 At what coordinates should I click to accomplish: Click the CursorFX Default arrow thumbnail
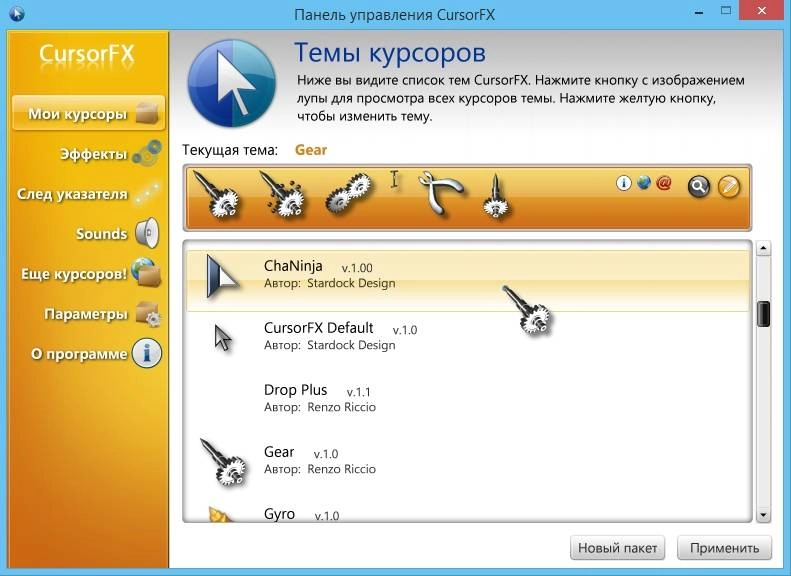(x=223, y=337)
